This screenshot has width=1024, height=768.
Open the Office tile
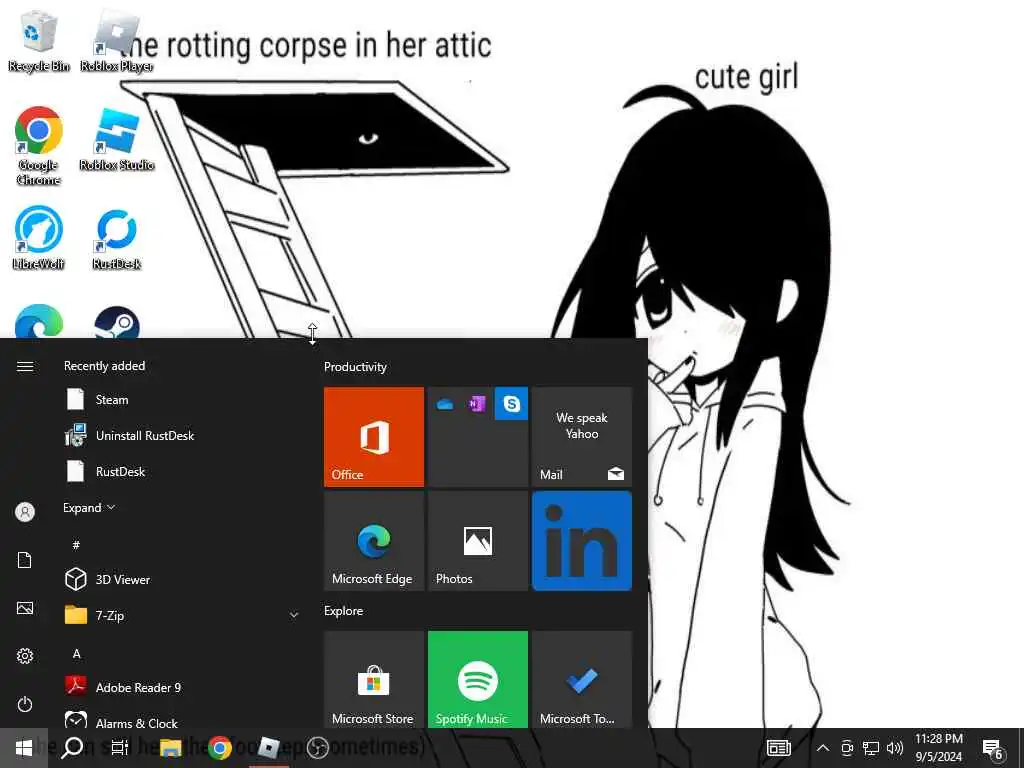(374, 437)
